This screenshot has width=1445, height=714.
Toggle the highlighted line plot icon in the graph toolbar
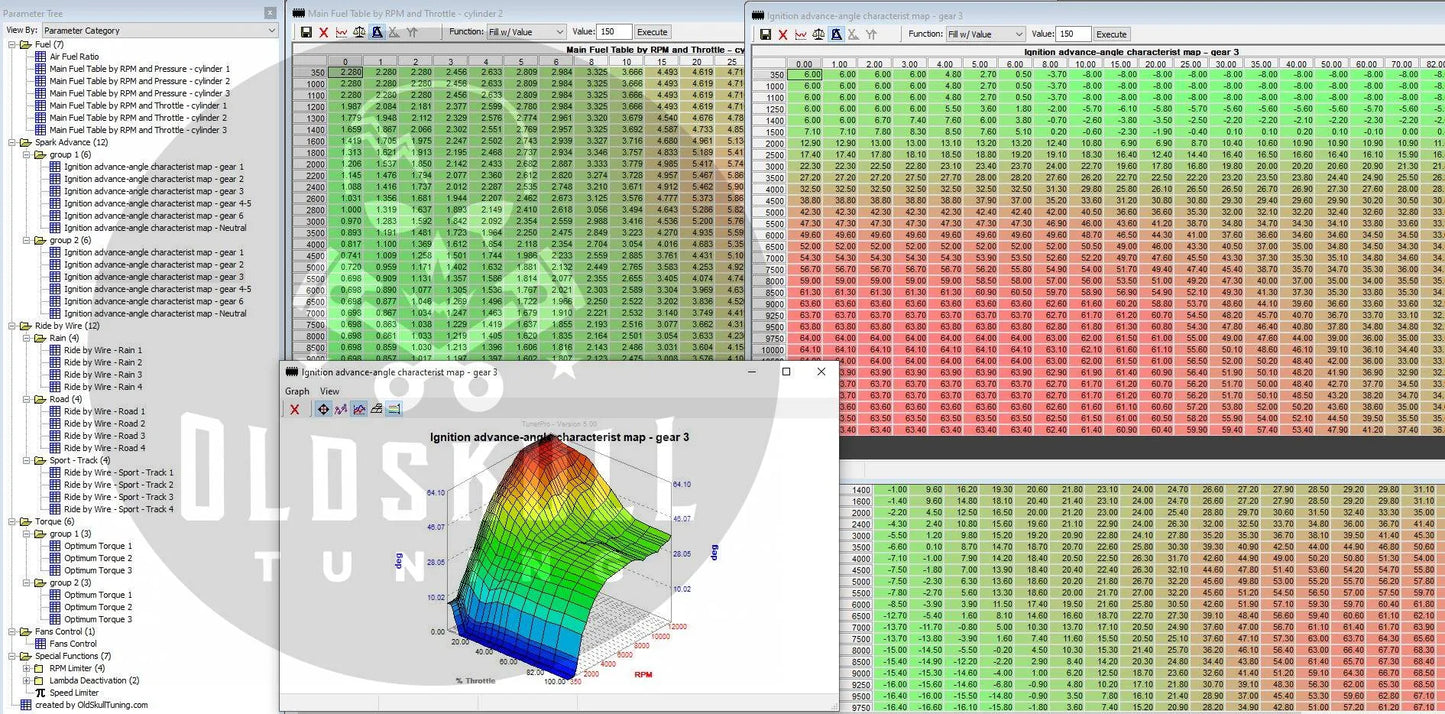click(358, 409)
